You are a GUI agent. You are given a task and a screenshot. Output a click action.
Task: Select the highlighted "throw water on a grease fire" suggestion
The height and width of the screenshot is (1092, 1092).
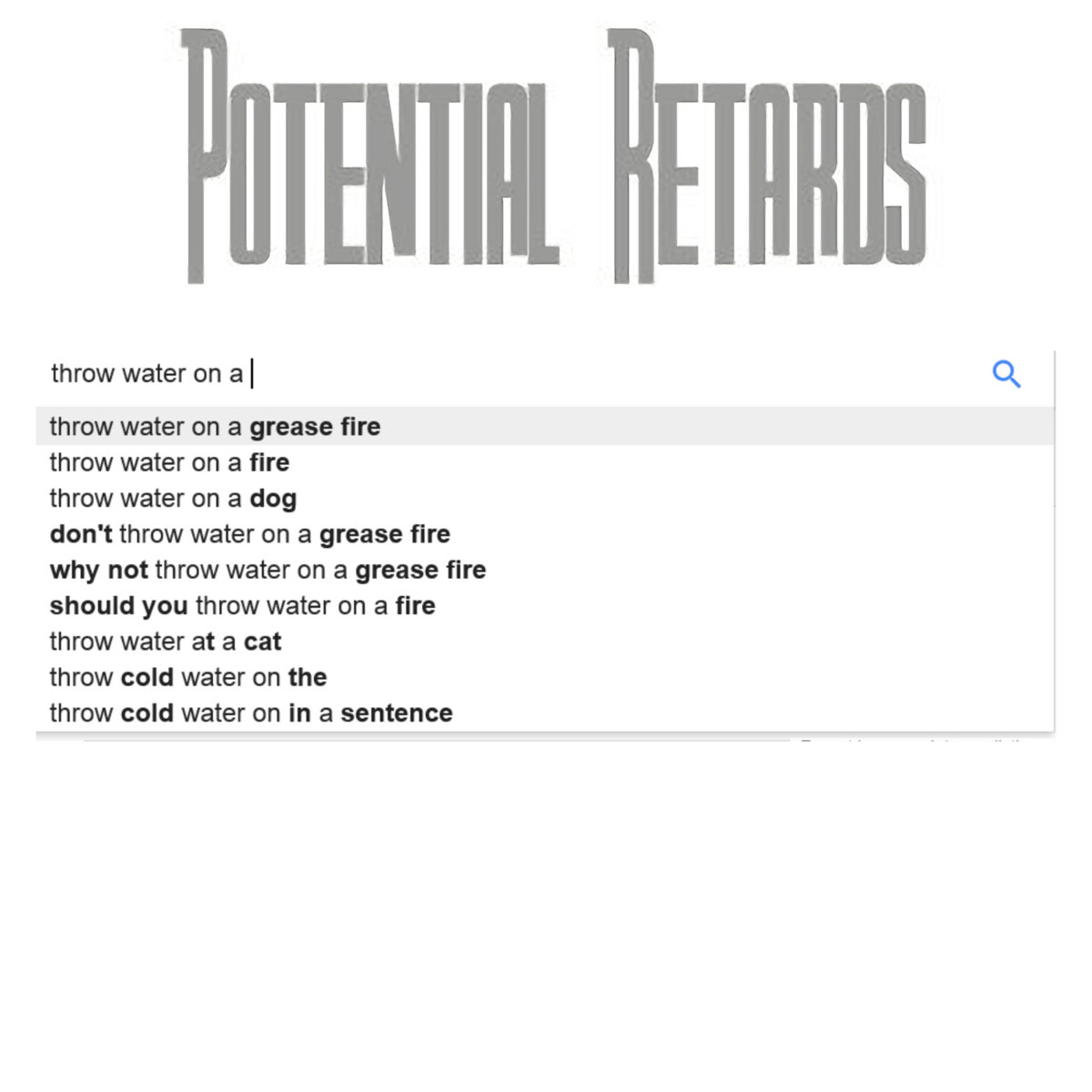pyautogui.click(x=215, y=427)
